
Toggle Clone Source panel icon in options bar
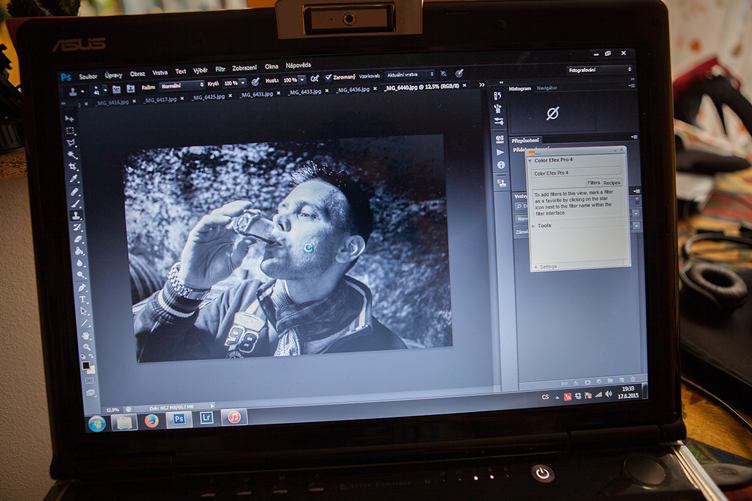tap(130, 89)
